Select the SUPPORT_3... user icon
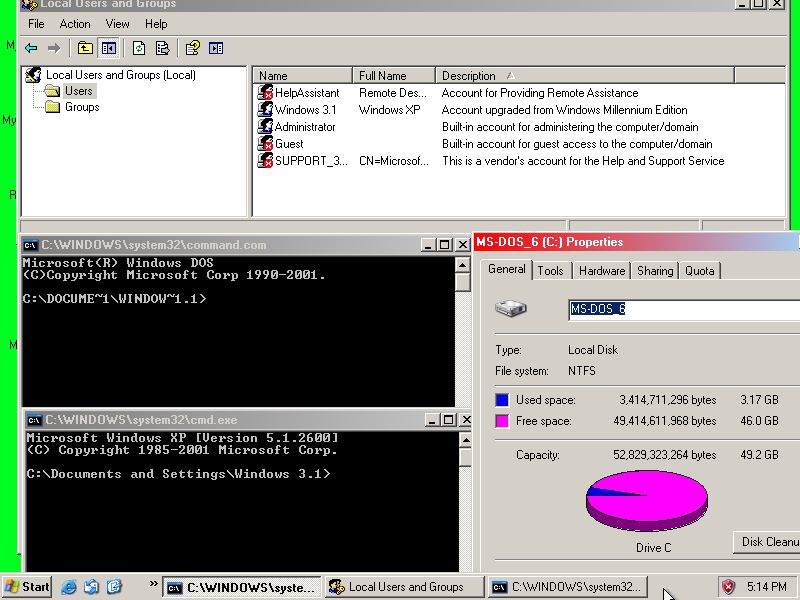Screen dimensions: 800x600 (x=265, y=160)
